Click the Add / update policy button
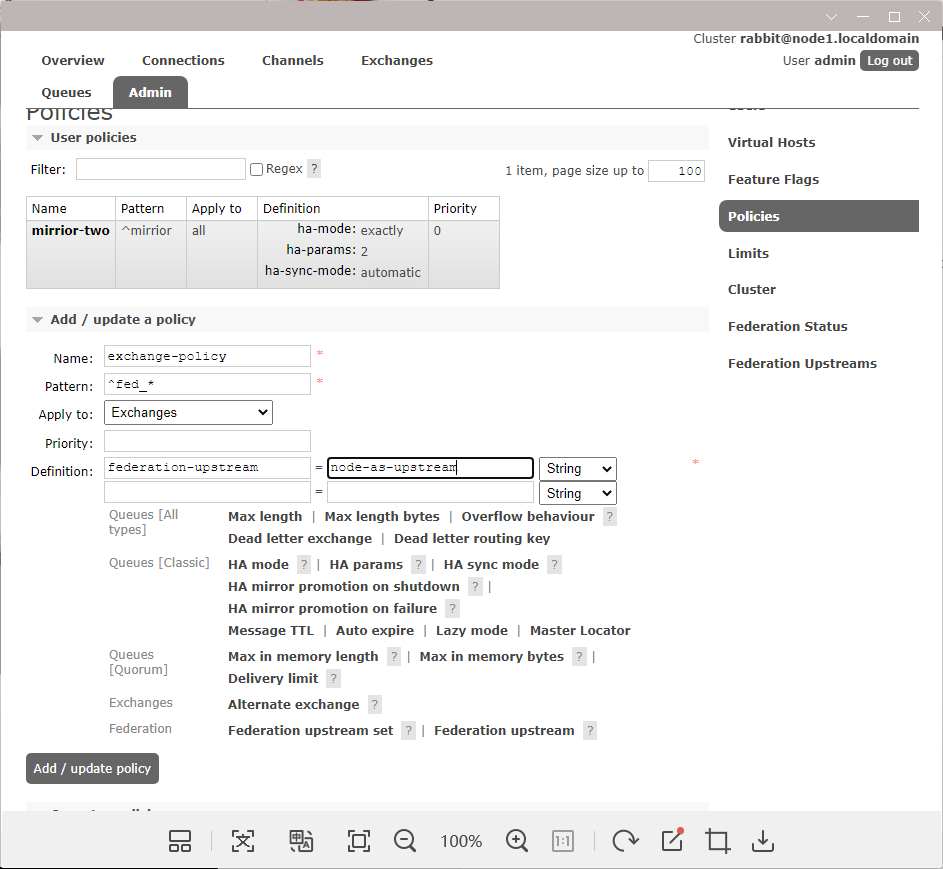The height and width of the screenshot is (869, 943). (x=92, y=769)
